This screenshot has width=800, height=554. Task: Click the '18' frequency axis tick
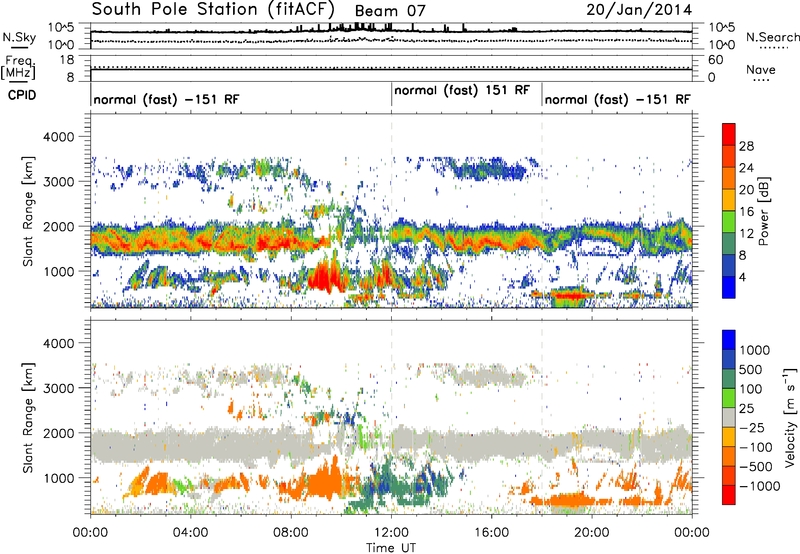pyautogui.click(x=67, y=60)
